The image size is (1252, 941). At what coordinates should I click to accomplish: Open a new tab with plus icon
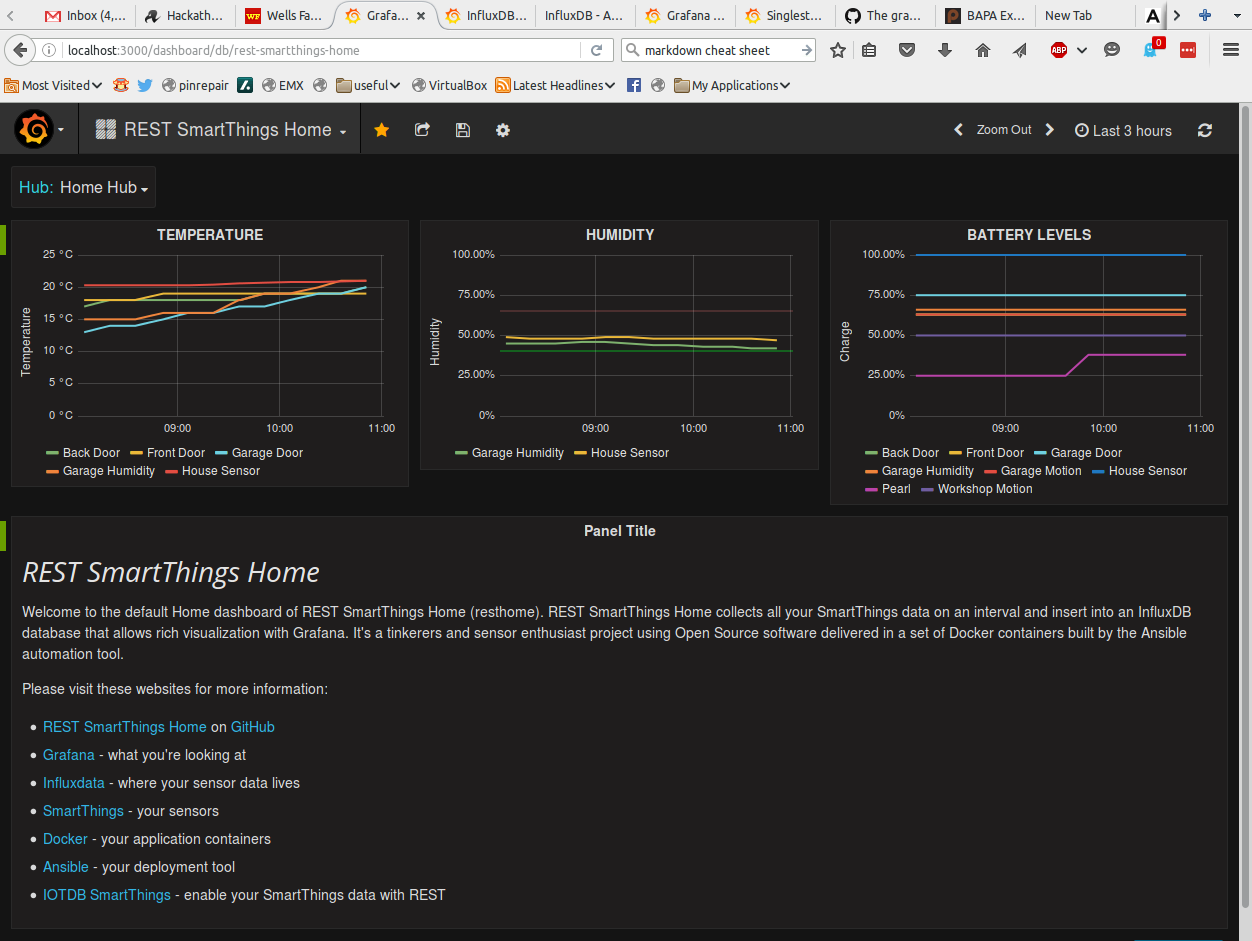1205,15
